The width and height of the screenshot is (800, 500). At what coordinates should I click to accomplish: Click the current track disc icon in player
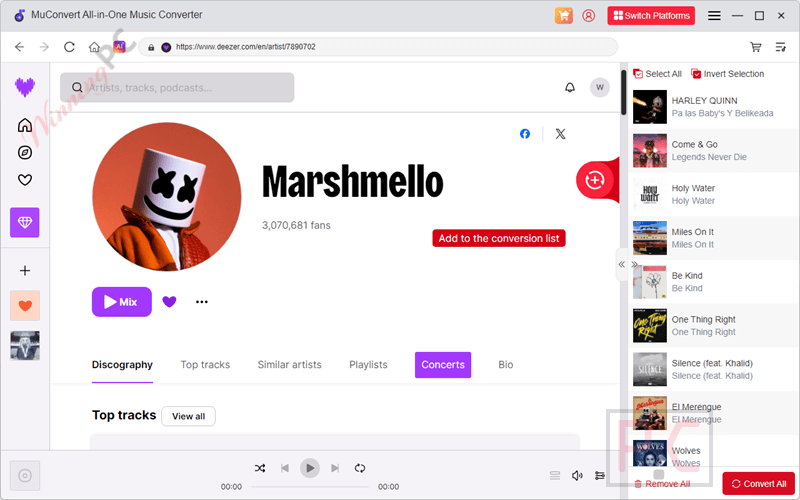coord(24,476)
